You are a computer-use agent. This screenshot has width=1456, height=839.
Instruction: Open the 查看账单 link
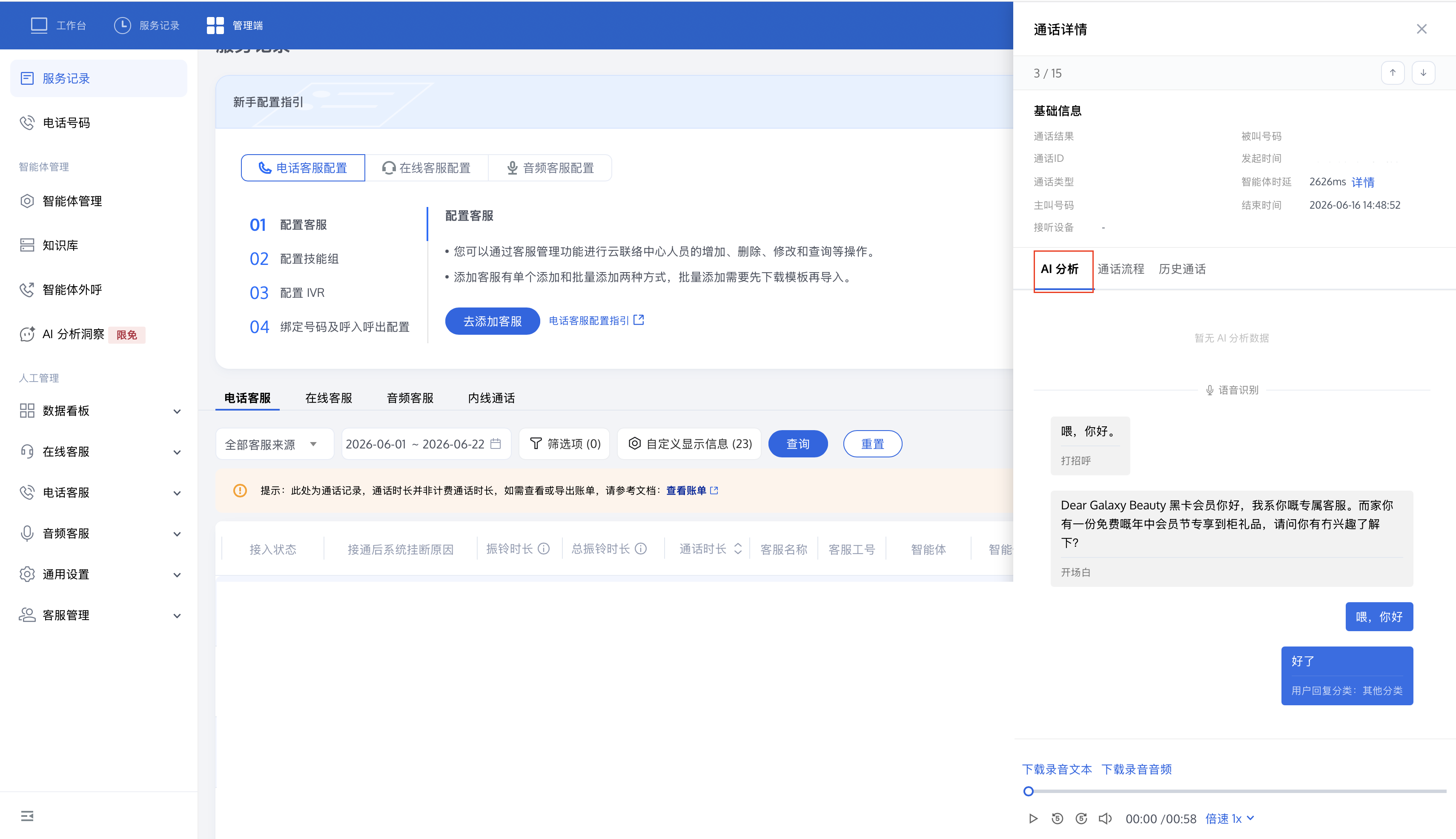686,490
